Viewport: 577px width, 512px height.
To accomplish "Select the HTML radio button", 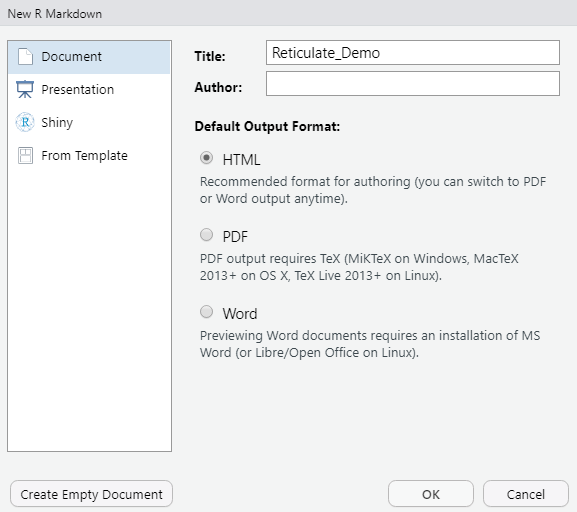I will click(206, 158).
